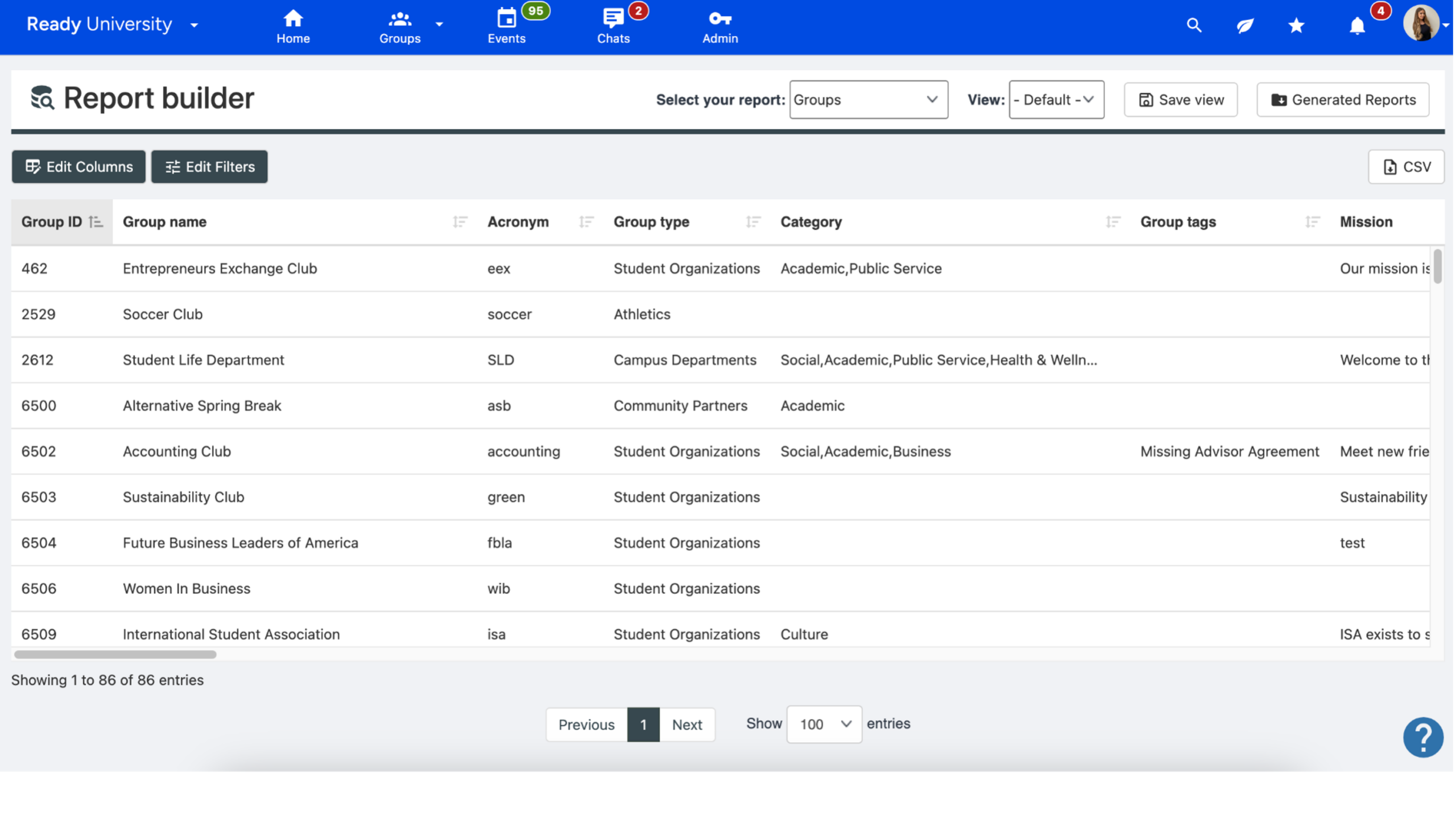Click the Report builder logo icon
1456x819 pixels.
[43, 98]
